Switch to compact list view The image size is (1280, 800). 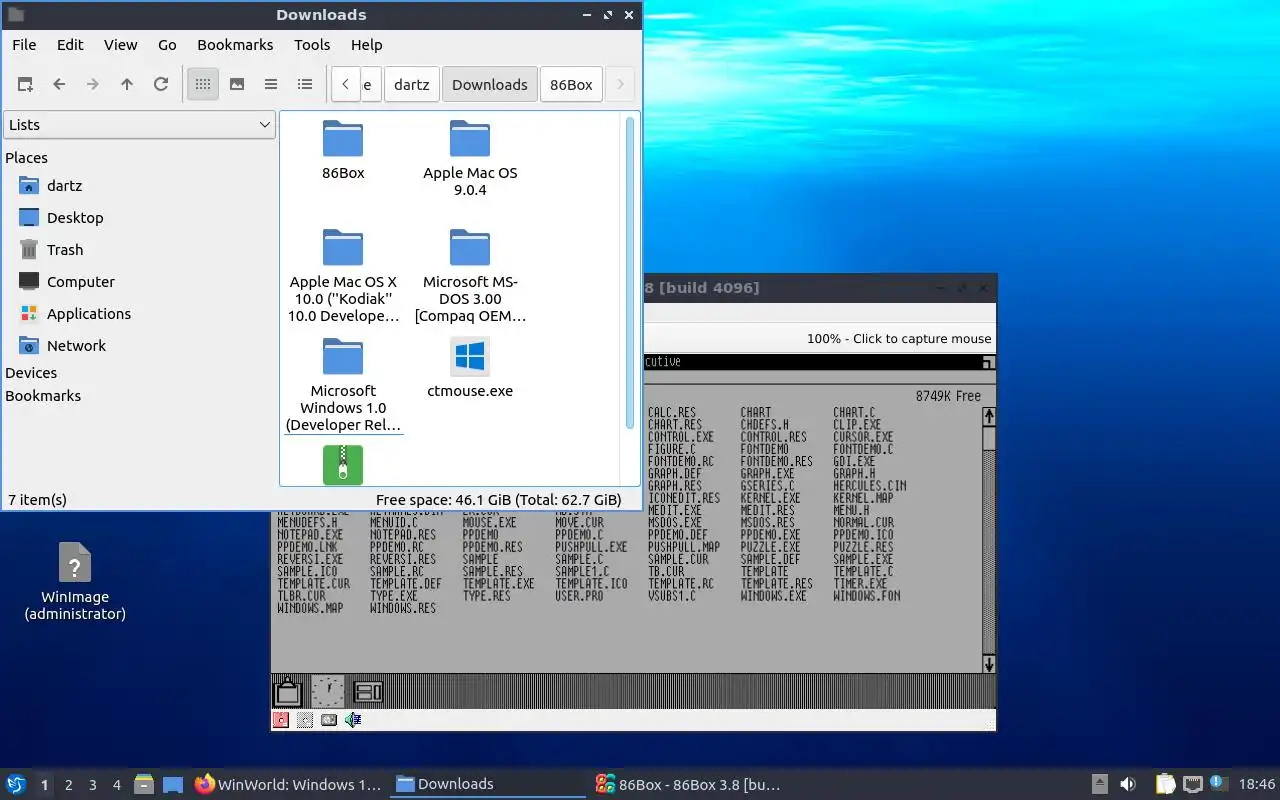click(x=271, y=85)
